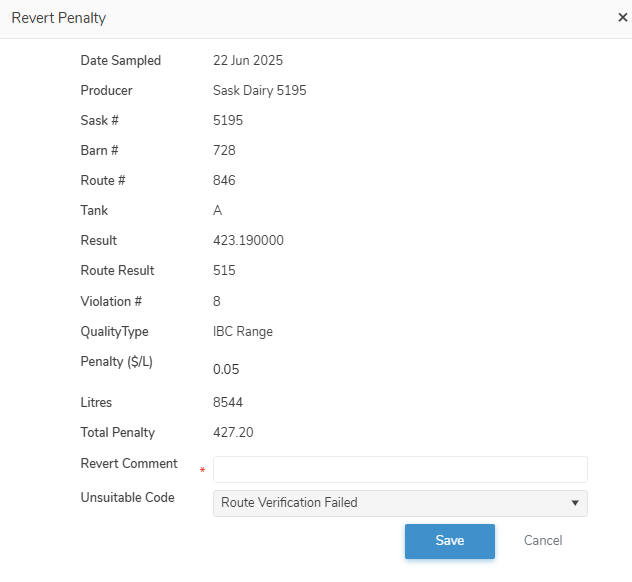This screenshot has width=632, height=582.
Task: Click the Litres value 8544
Action: pyautogui.click(x=228, y=403)
